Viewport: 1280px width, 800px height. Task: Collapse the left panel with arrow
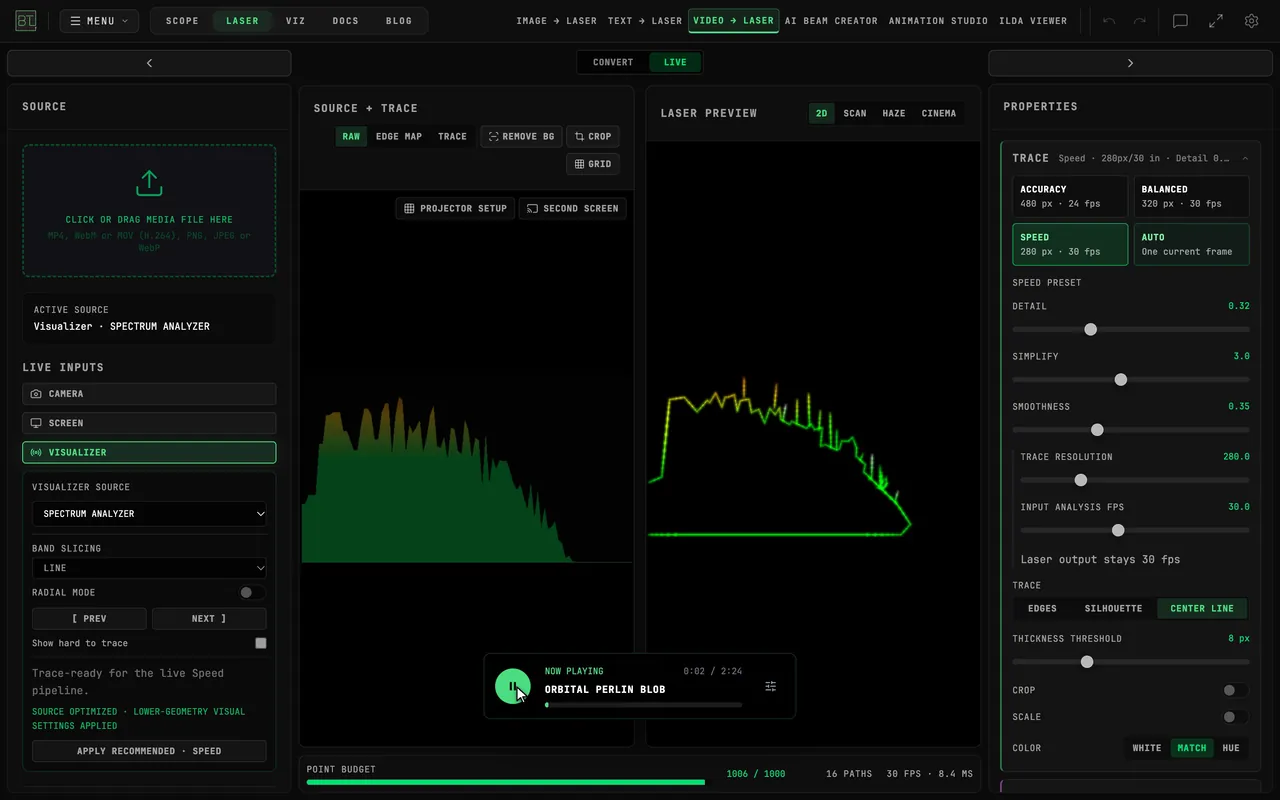(149, 63)
